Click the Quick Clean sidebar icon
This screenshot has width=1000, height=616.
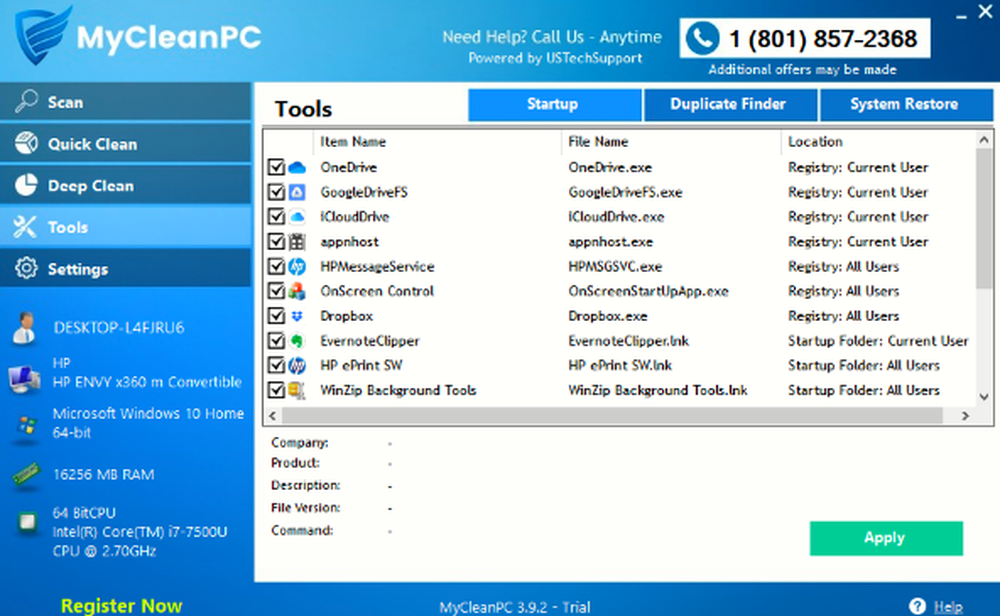click(x=26, y=143)
